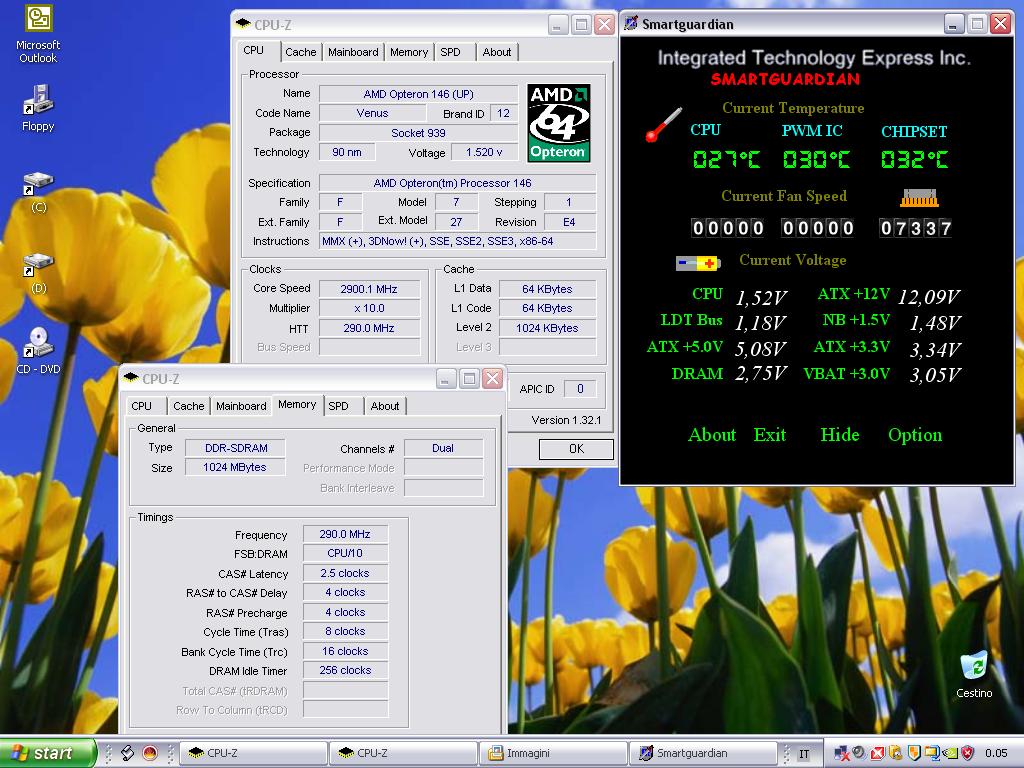
Task: Click the thermometer icon in Smartguardian
Action: tap(663, 125)
